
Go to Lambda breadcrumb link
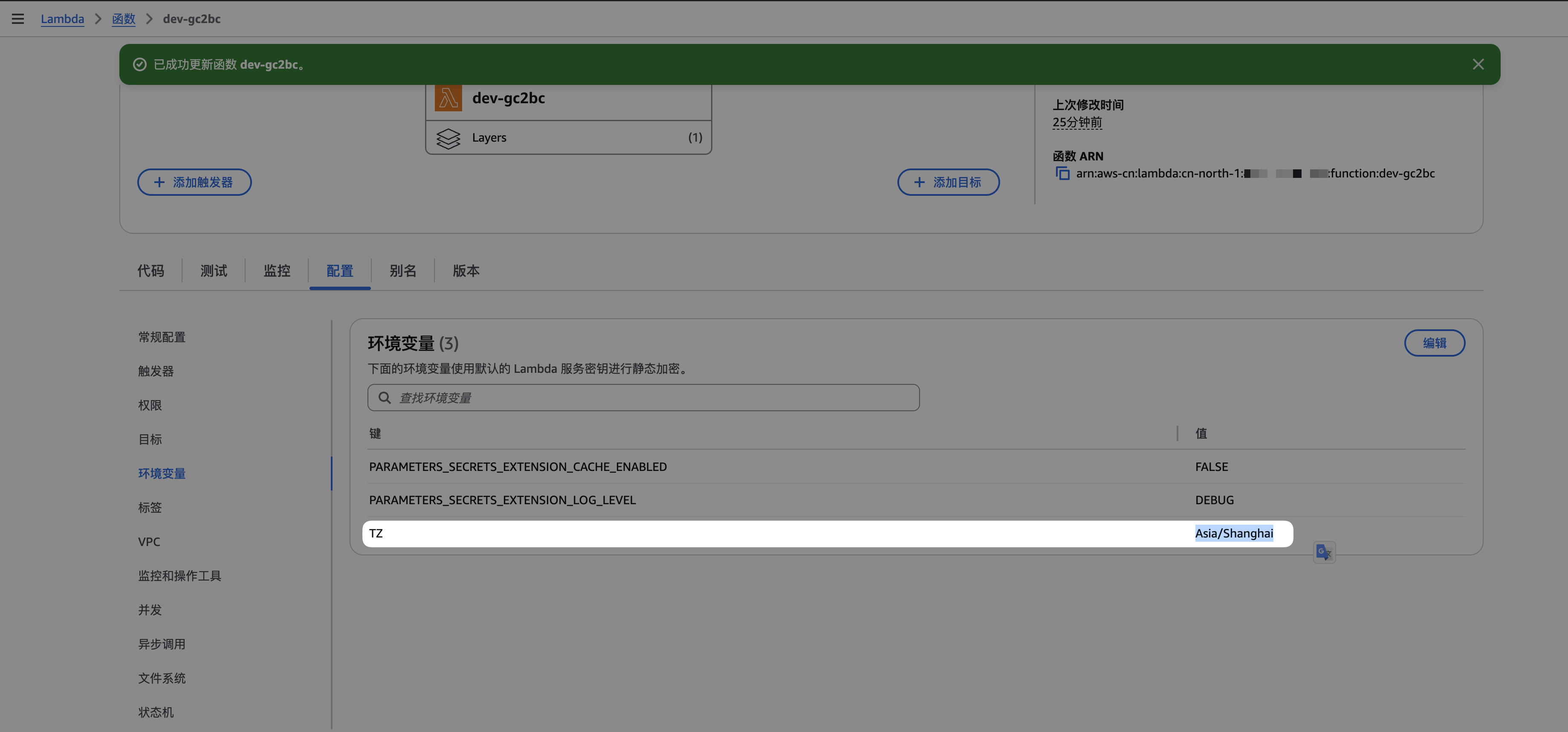(62, 19)
